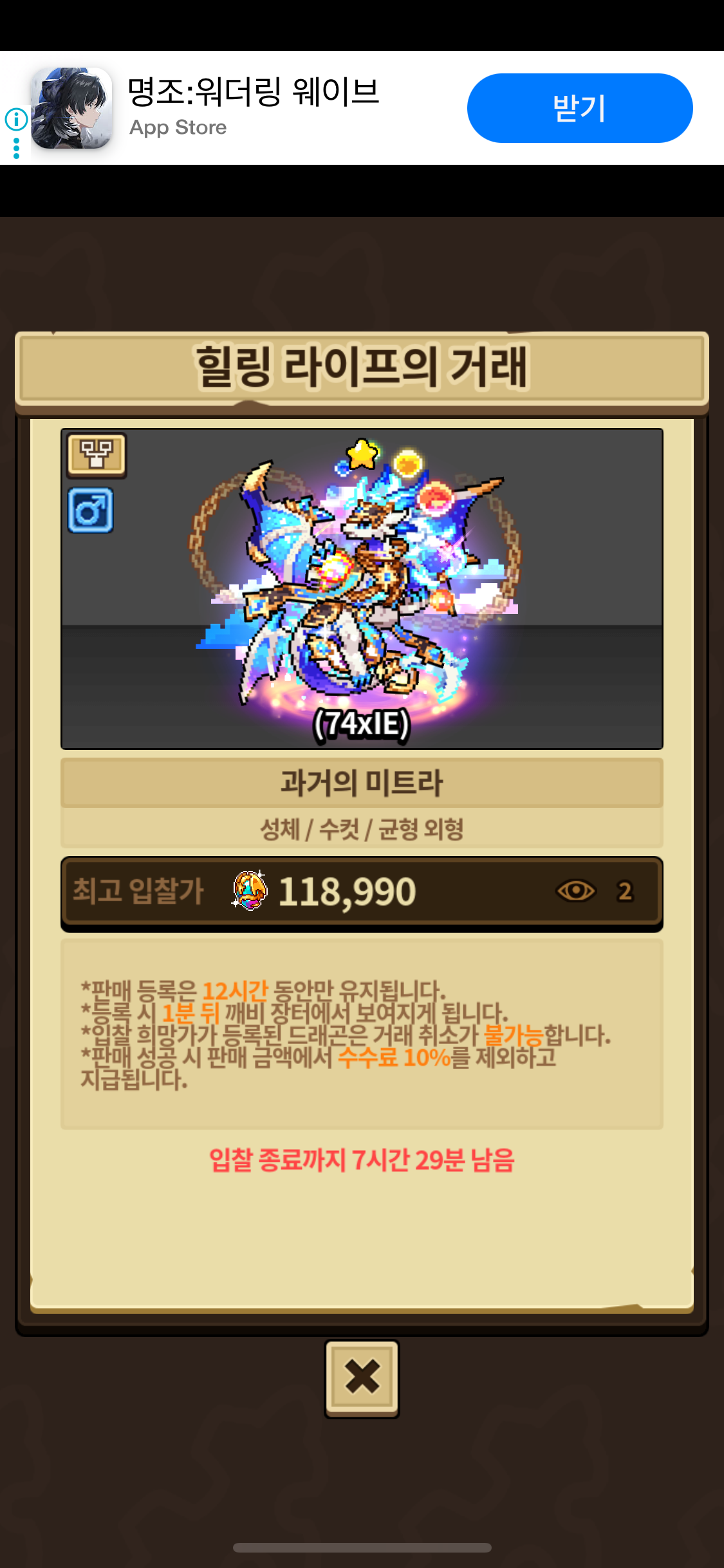Open the dragon family tree icon
Screen dimensions: 724x1568
click(97, 456)
